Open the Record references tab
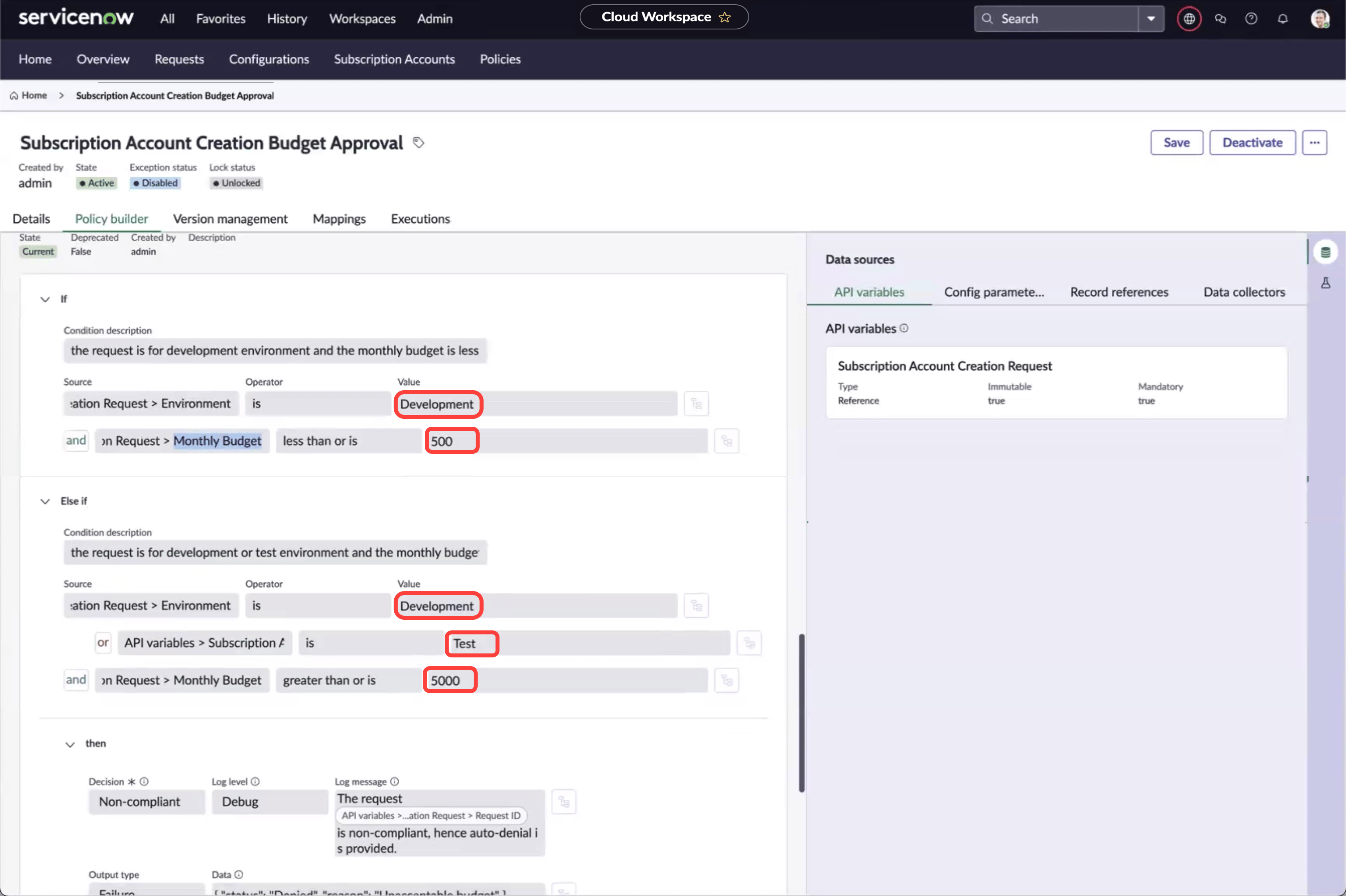Screen dimensions: 1346x896 (1119, 292)
